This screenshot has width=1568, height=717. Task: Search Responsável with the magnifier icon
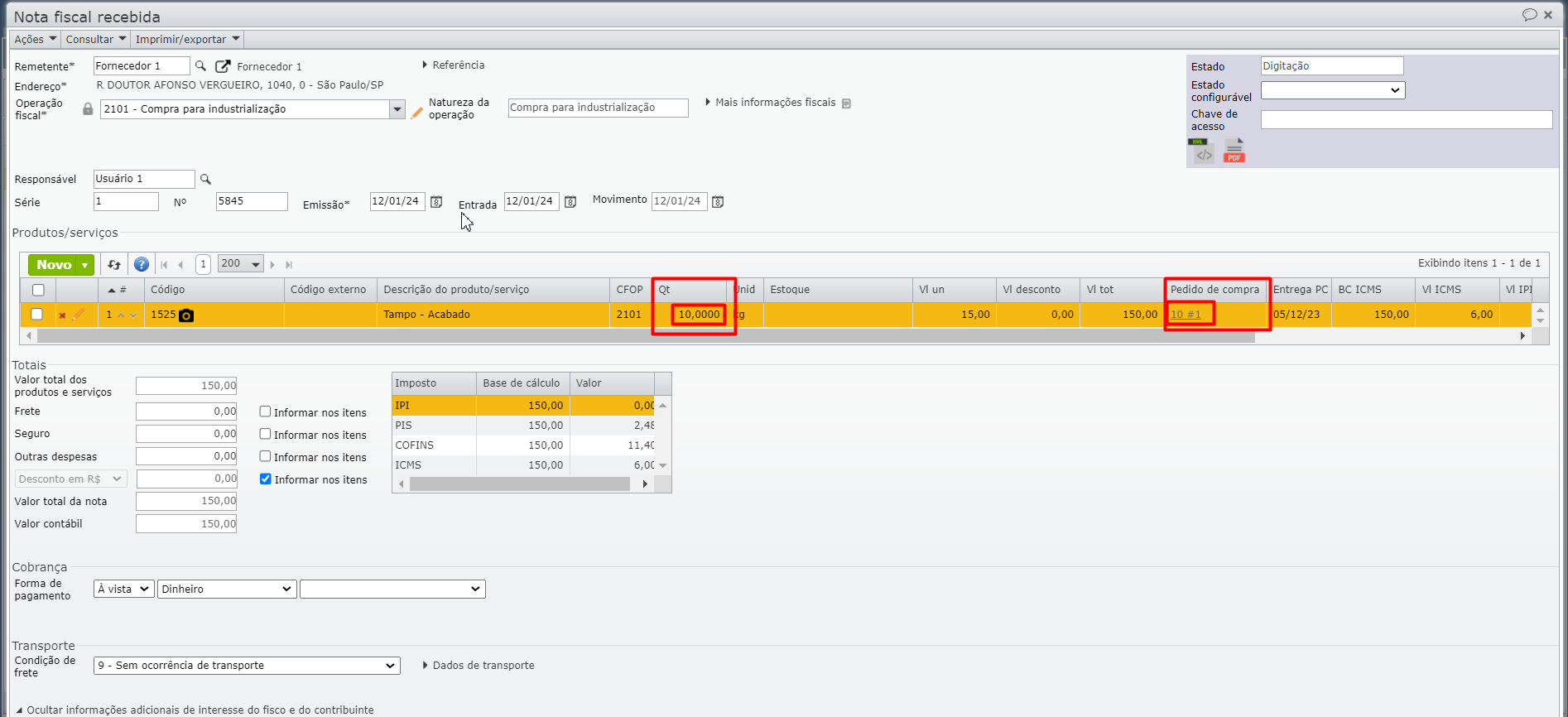205,179
